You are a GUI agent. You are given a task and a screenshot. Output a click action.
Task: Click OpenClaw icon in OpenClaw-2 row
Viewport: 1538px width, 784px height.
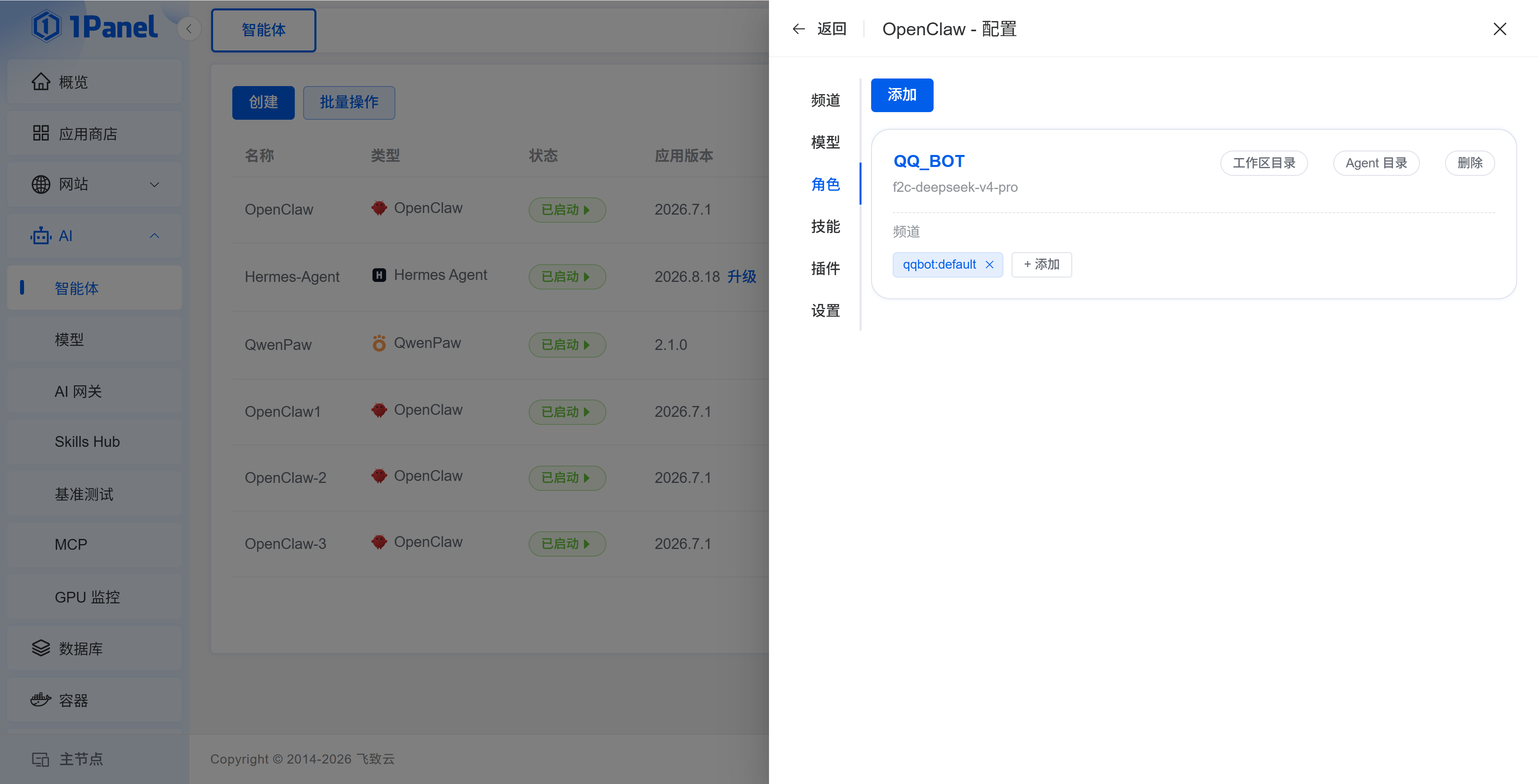379,476
